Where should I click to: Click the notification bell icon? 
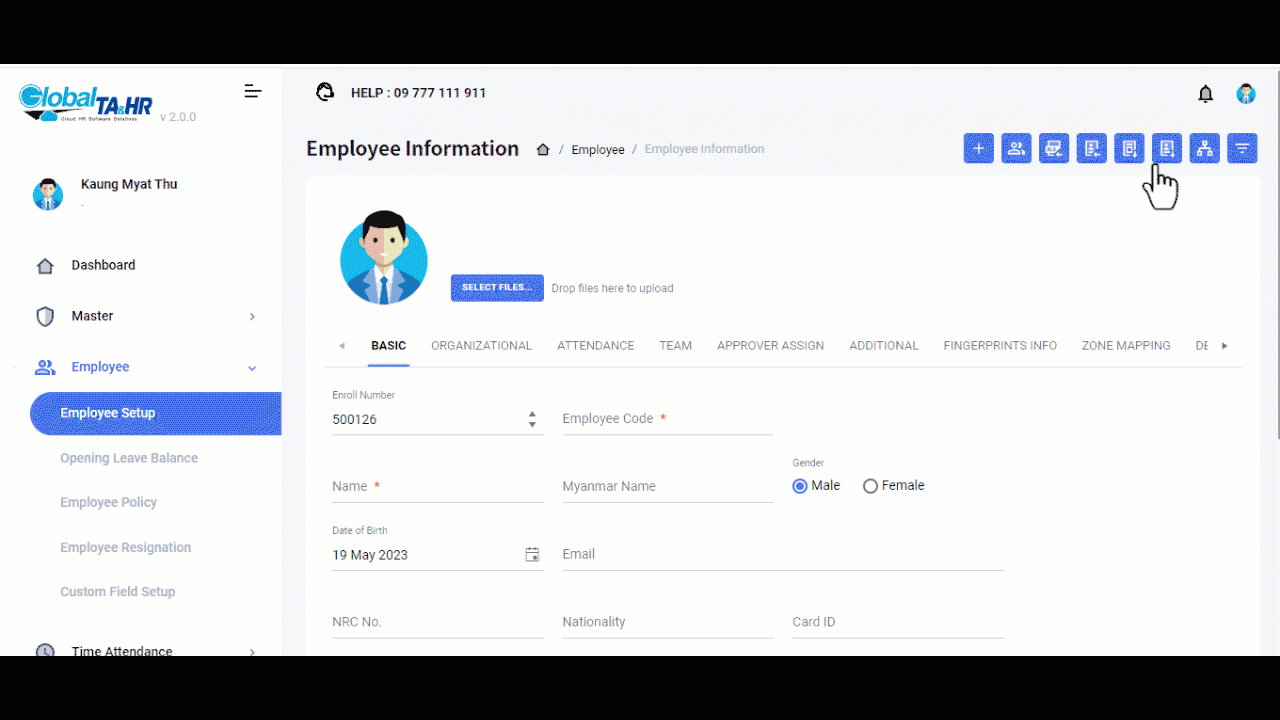coord(1205,94)
